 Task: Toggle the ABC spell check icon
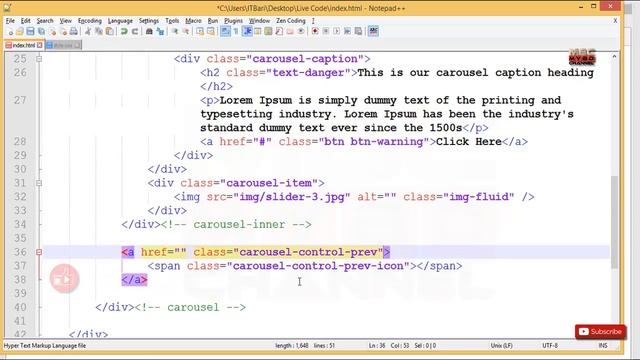(373, 31)
